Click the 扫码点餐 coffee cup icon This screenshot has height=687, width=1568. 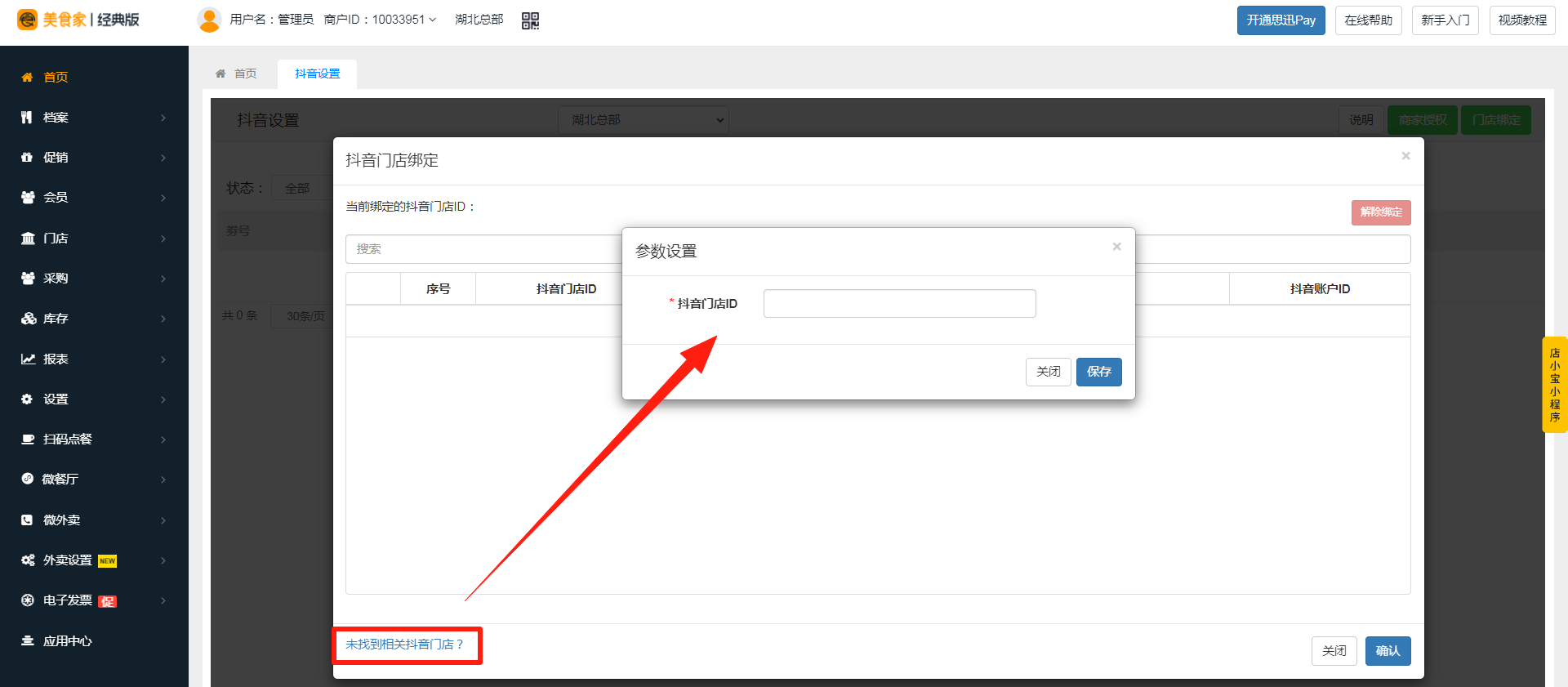click(28, 439)
